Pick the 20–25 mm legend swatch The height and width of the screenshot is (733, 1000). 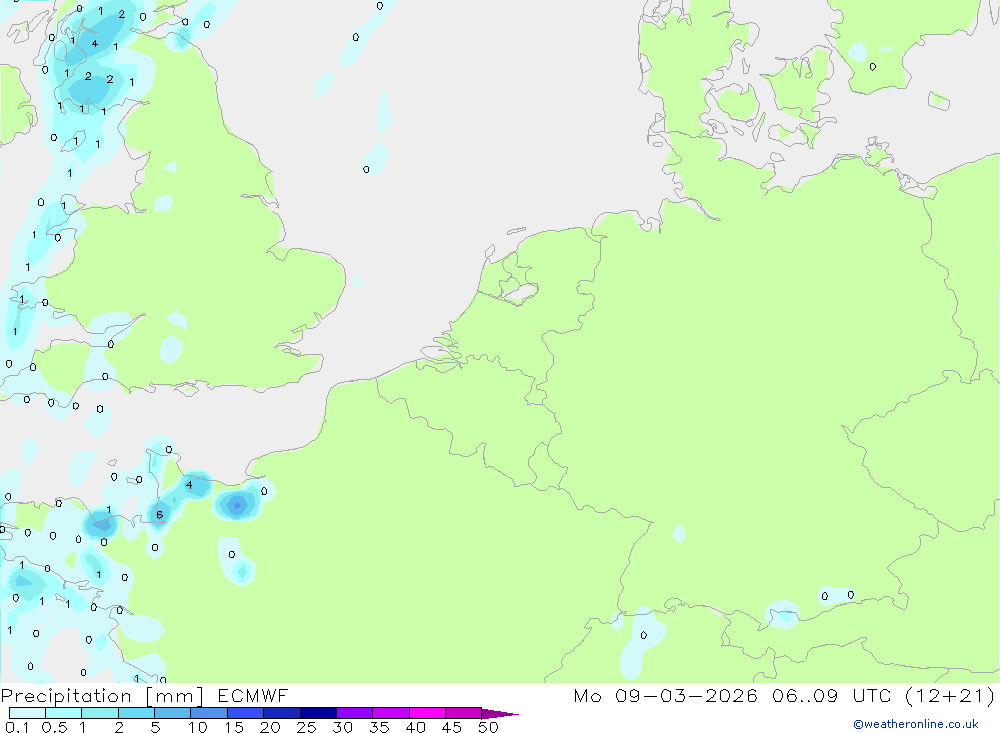(281, 713)
